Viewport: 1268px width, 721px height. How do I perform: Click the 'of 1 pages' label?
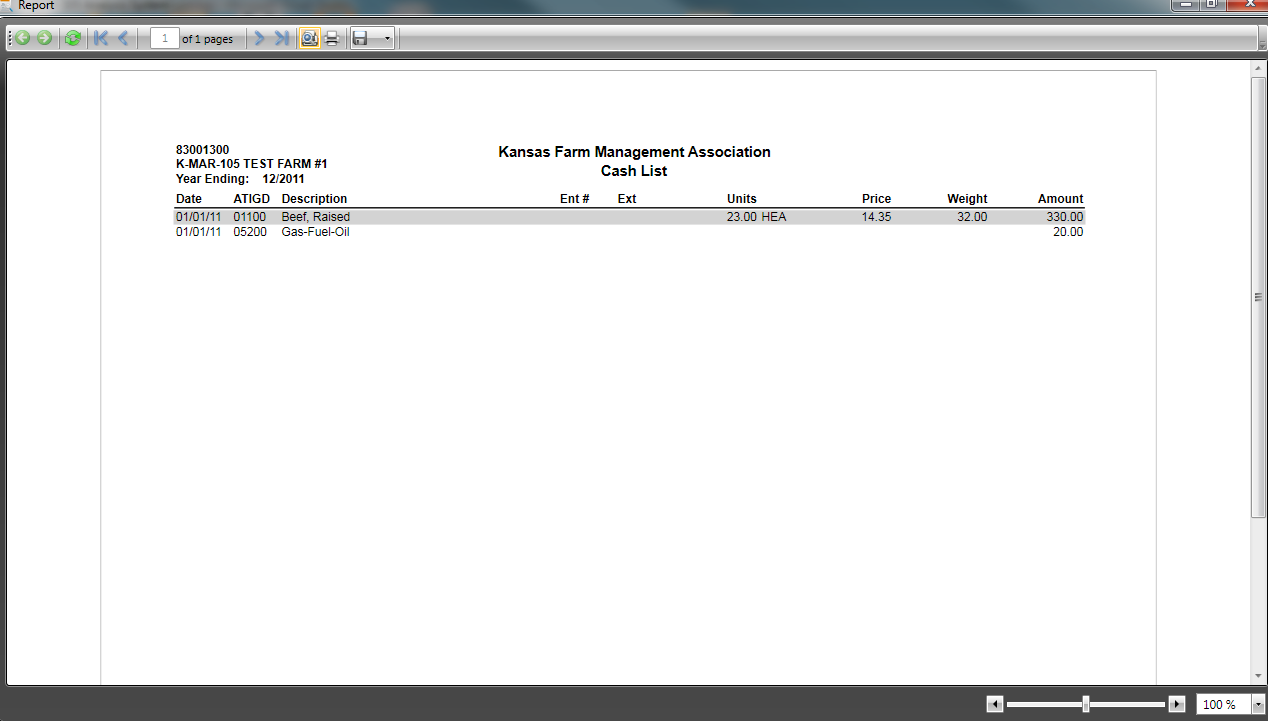207,39
